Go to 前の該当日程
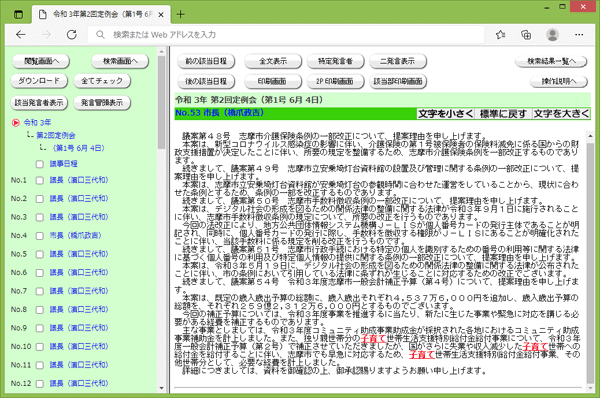 pyautogui.click(x=206, y=61)
